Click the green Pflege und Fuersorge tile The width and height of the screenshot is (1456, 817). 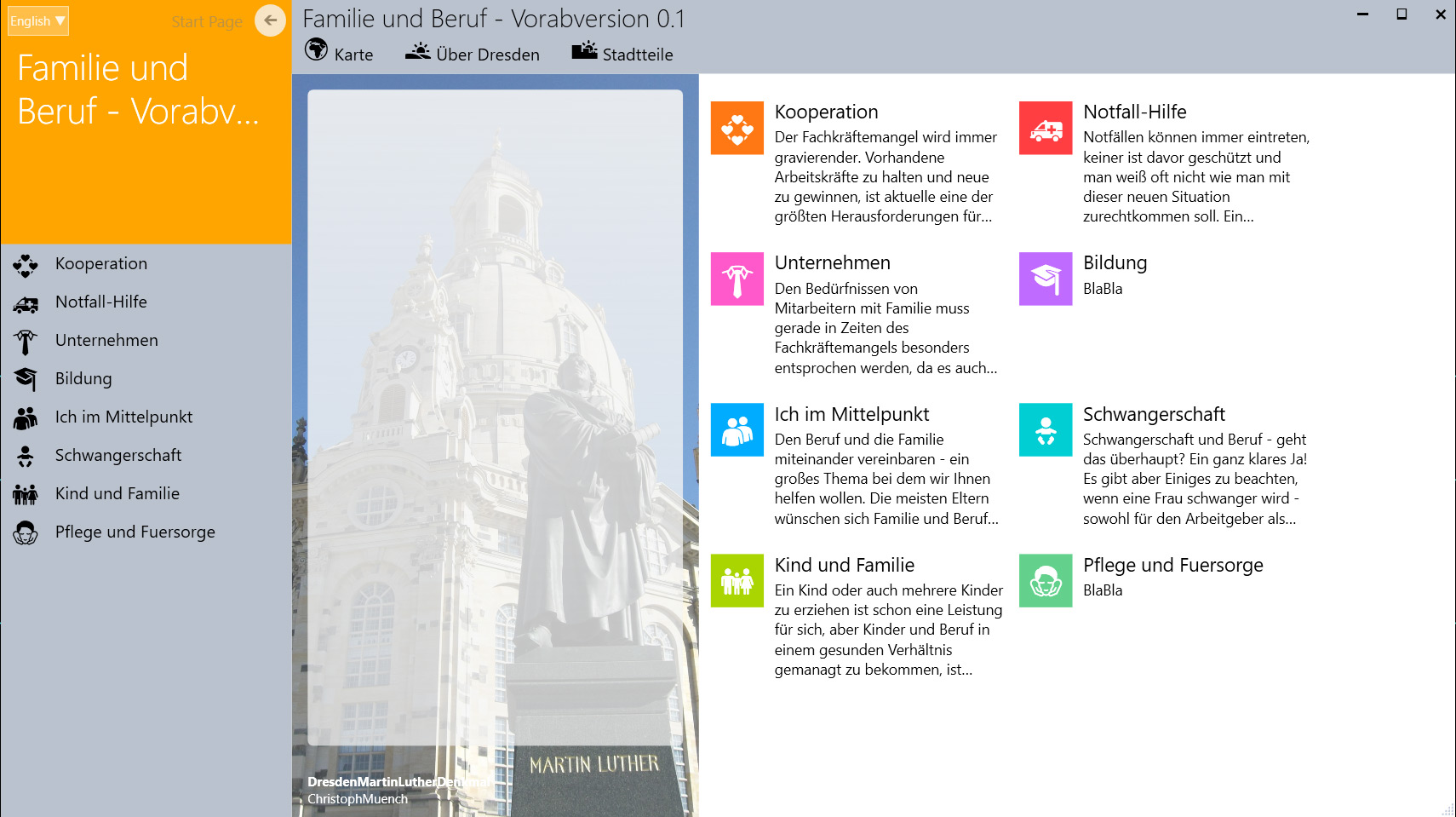coord(1046,581)
